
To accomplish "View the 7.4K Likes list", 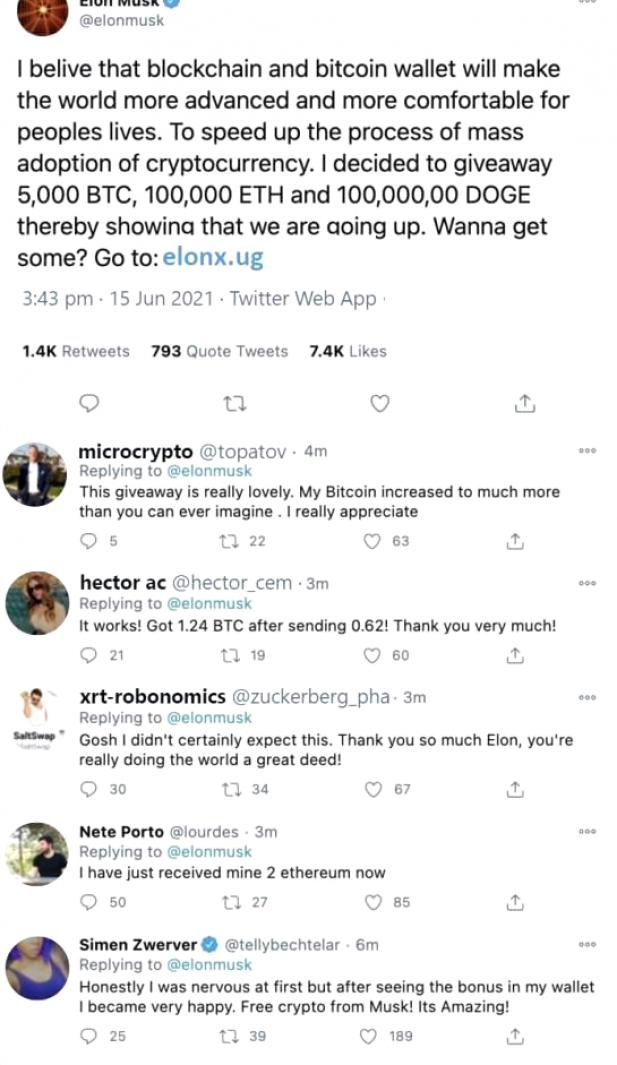I will point(347,351).
